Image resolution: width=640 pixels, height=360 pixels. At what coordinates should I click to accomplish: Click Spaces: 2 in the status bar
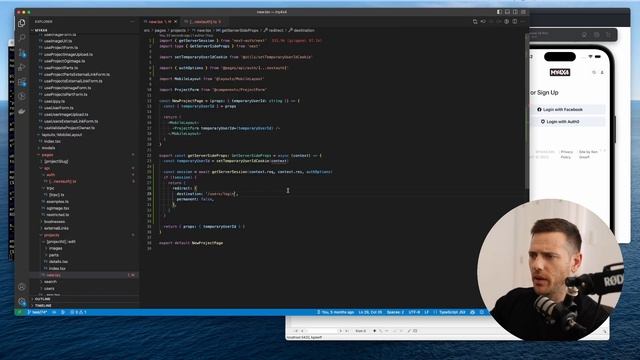click(395, 312)
